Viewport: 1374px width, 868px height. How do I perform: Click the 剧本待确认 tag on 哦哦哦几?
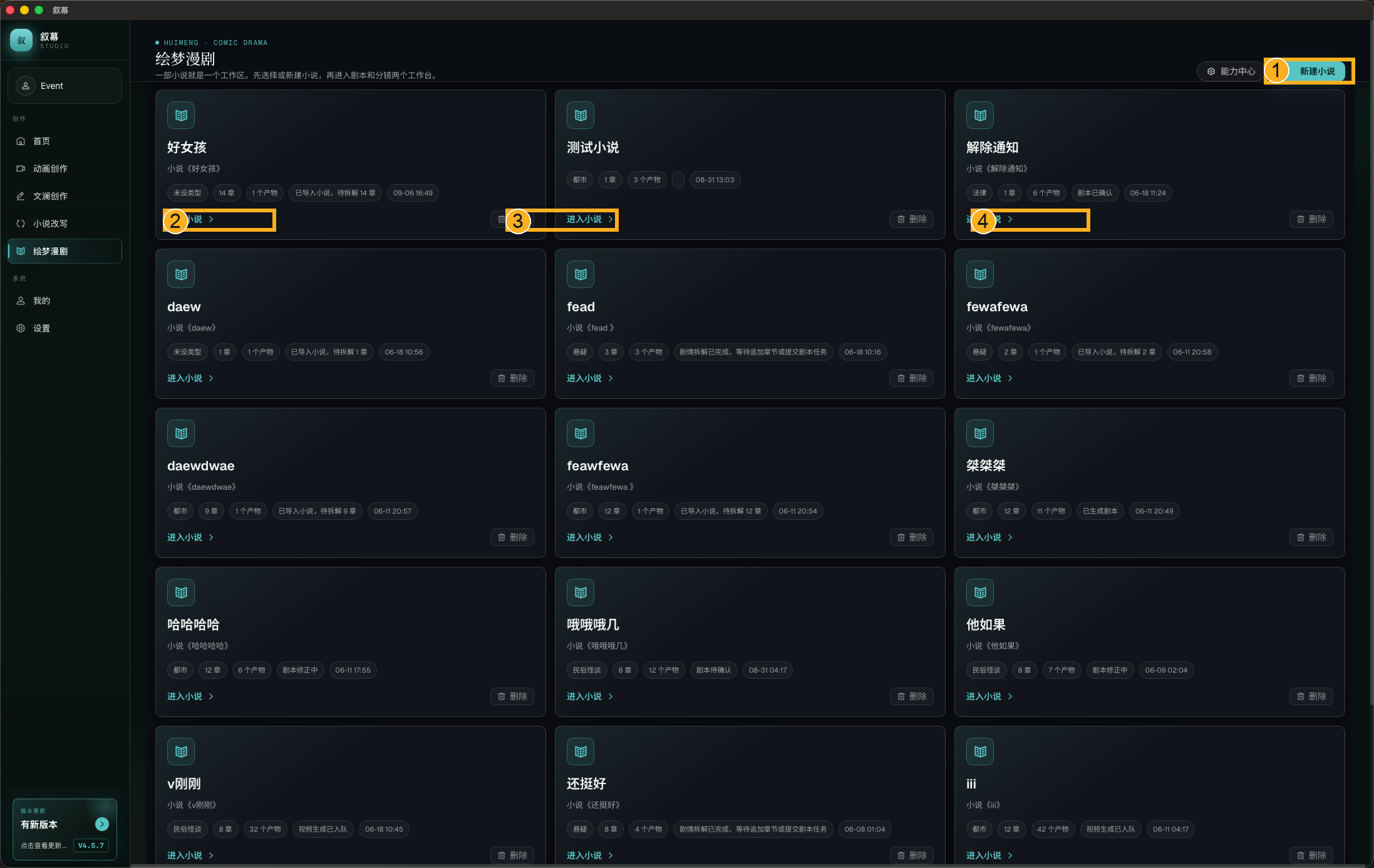click(x=714, y=670)
